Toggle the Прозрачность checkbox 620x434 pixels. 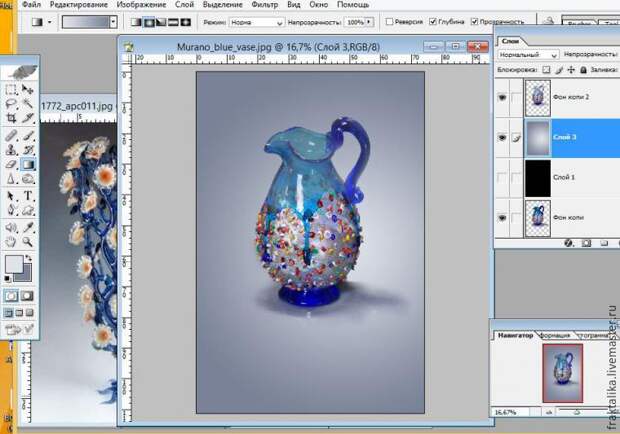pos(474,22)
